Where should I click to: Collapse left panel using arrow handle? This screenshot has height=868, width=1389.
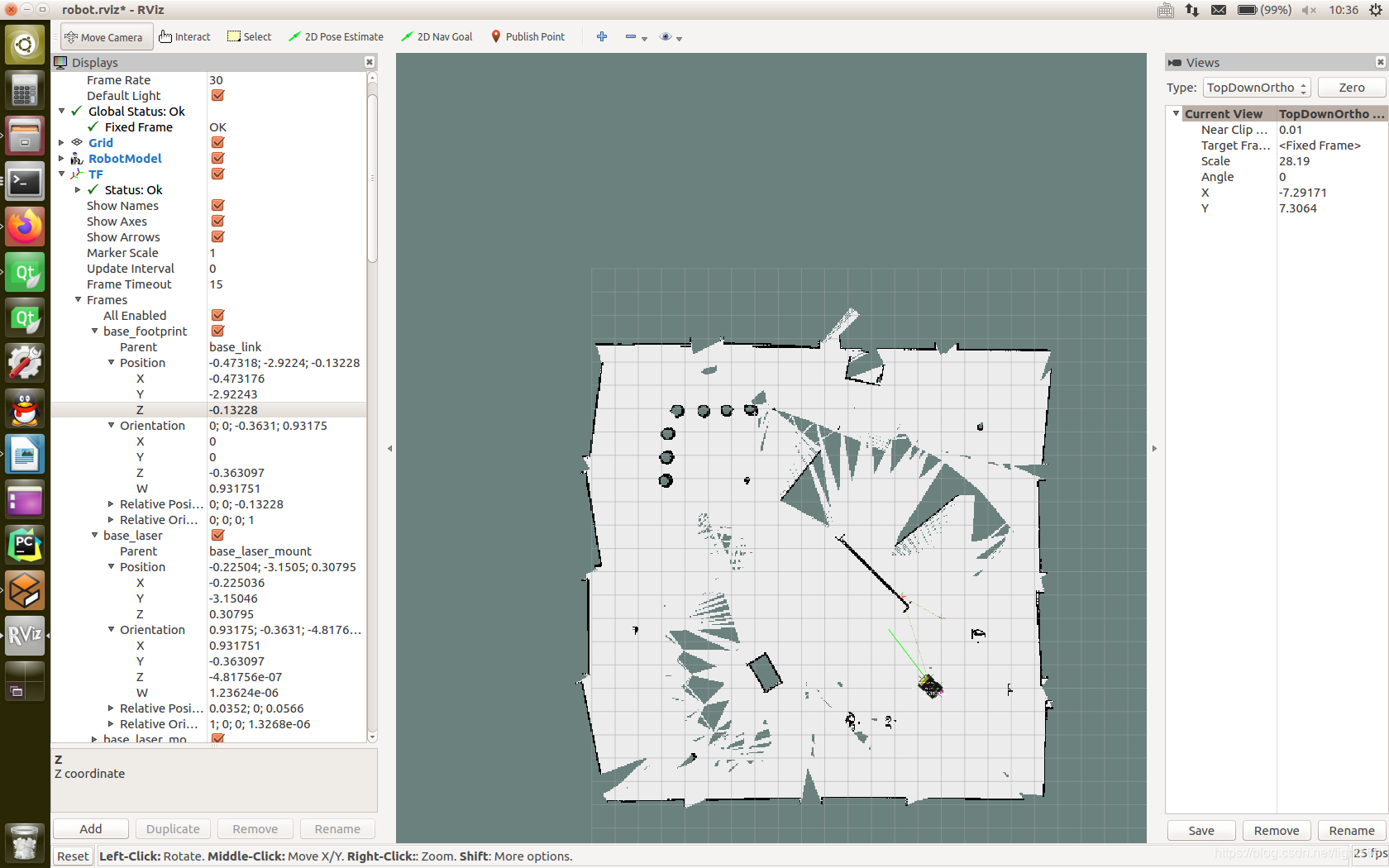pos(389,449)
